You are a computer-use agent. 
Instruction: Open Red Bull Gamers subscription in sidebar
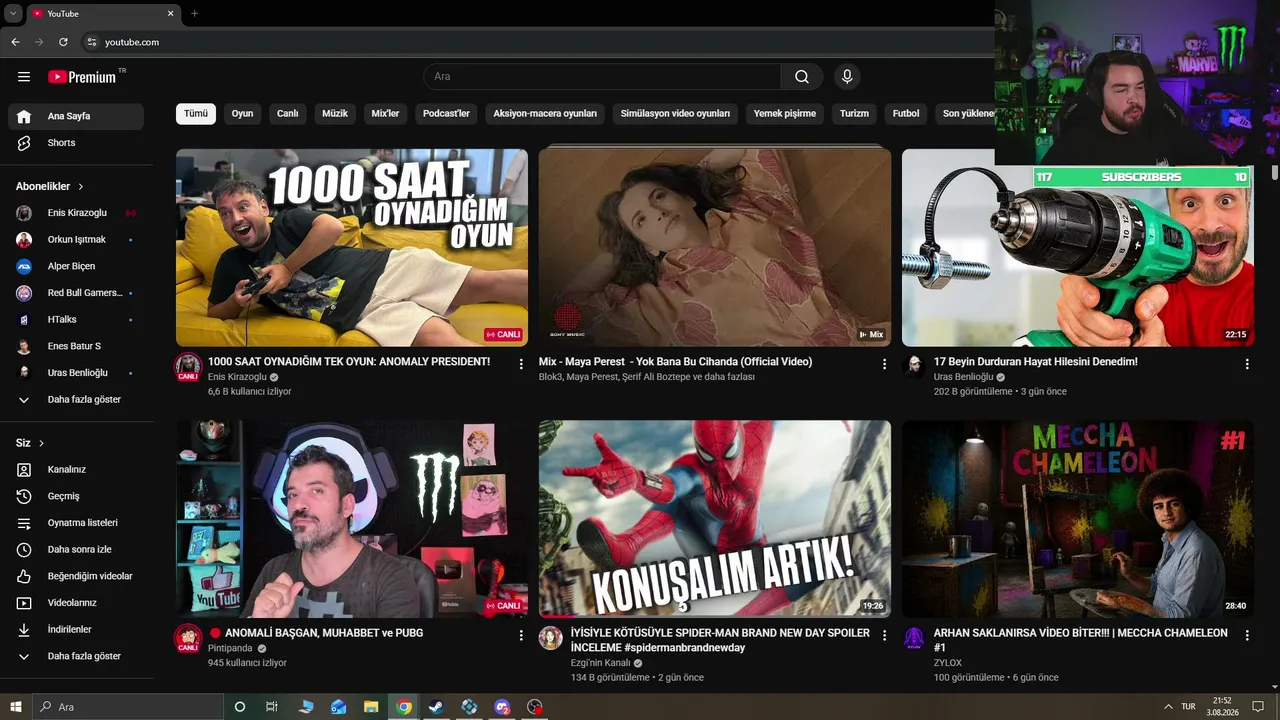76,293
